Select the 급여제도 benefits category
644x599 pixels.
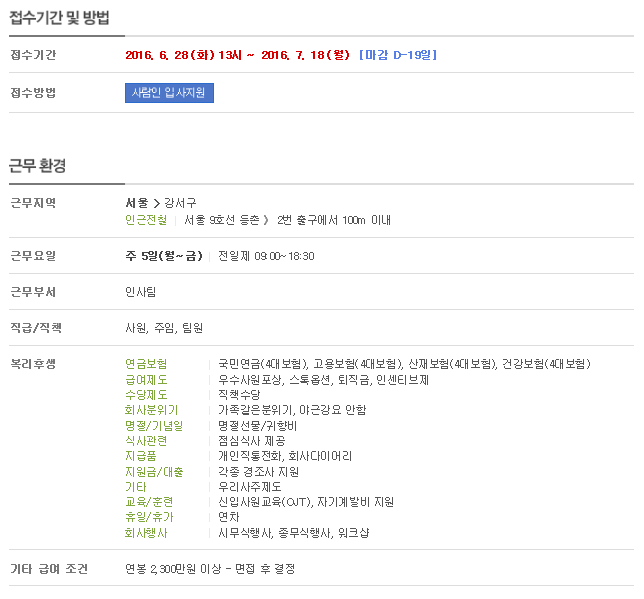point(145,380)
